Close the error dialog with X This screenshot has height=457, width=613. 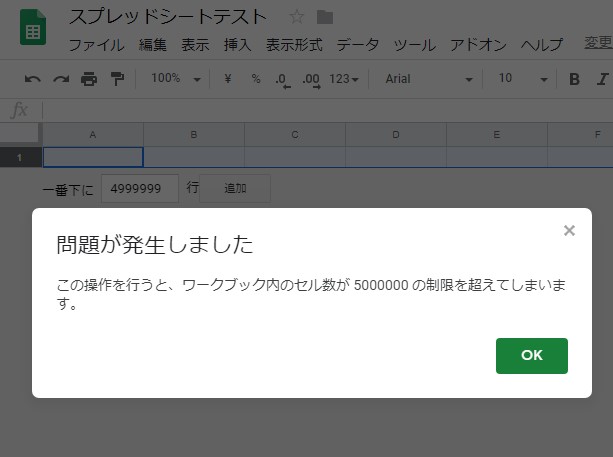569,231
